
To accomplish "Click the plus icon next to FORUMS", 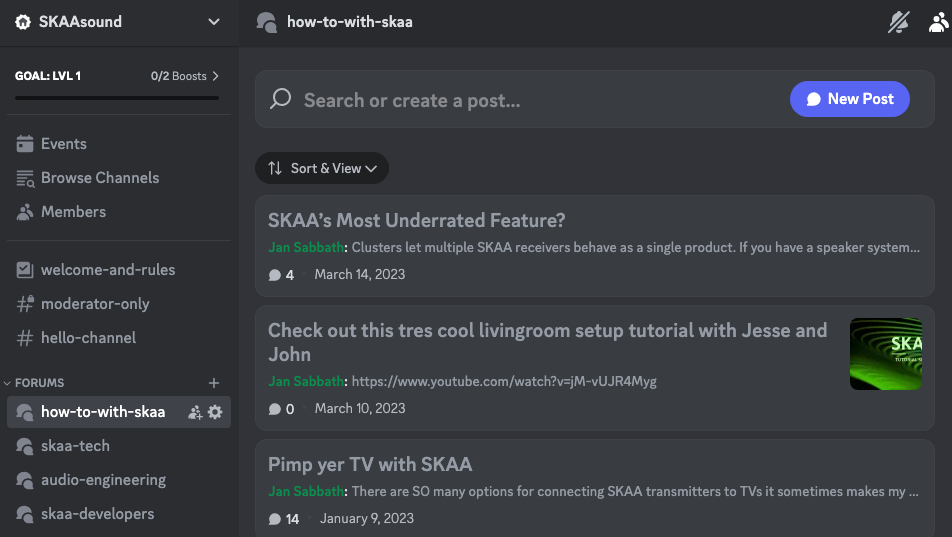I will (213, 383).
